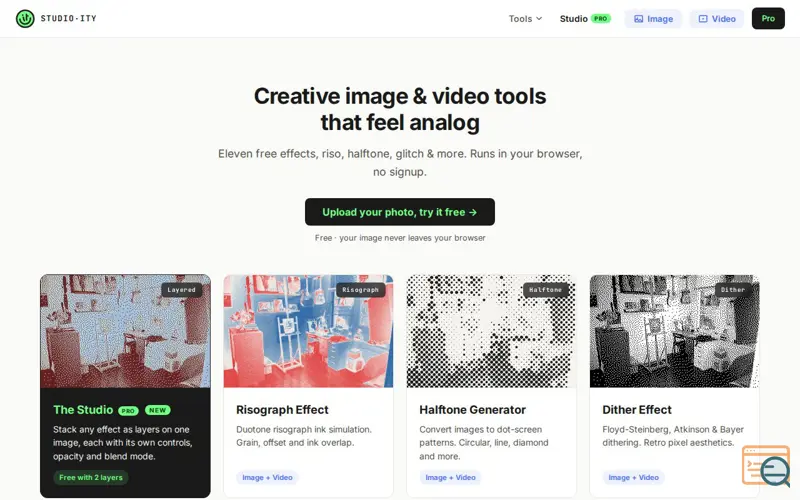Screen dimensions: 800x500
Task: Click Image + Video tag under Halftone Generator
Action: 451,478
